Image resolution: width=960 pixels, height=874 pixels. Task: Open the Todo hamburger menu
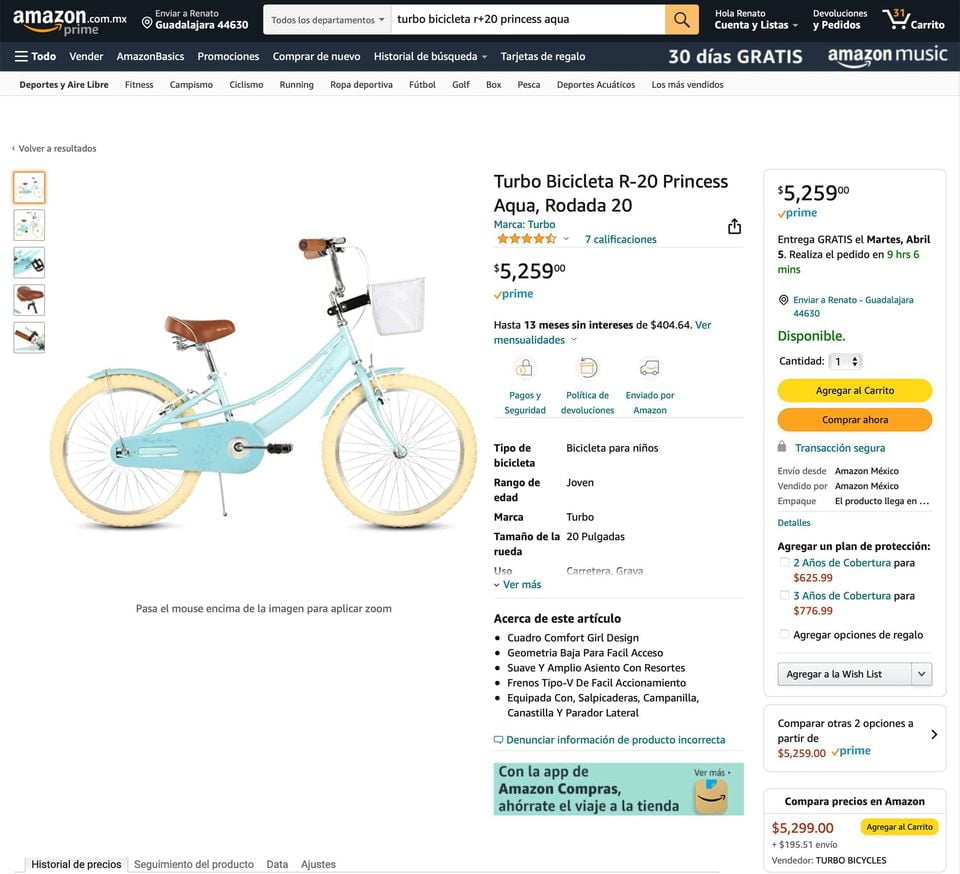35,56
